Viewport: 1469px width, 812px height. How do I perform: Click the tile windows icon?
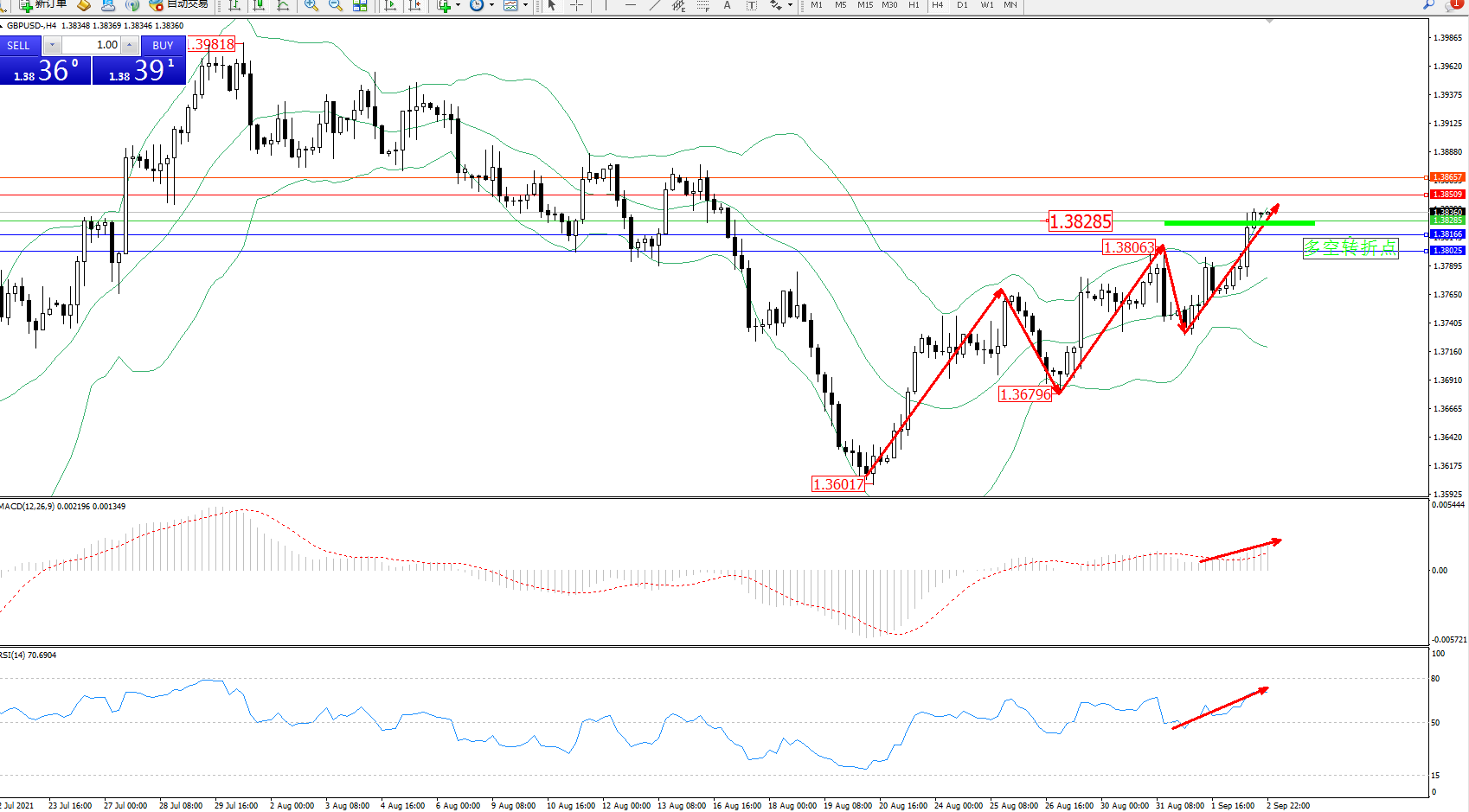click(360, 5)
